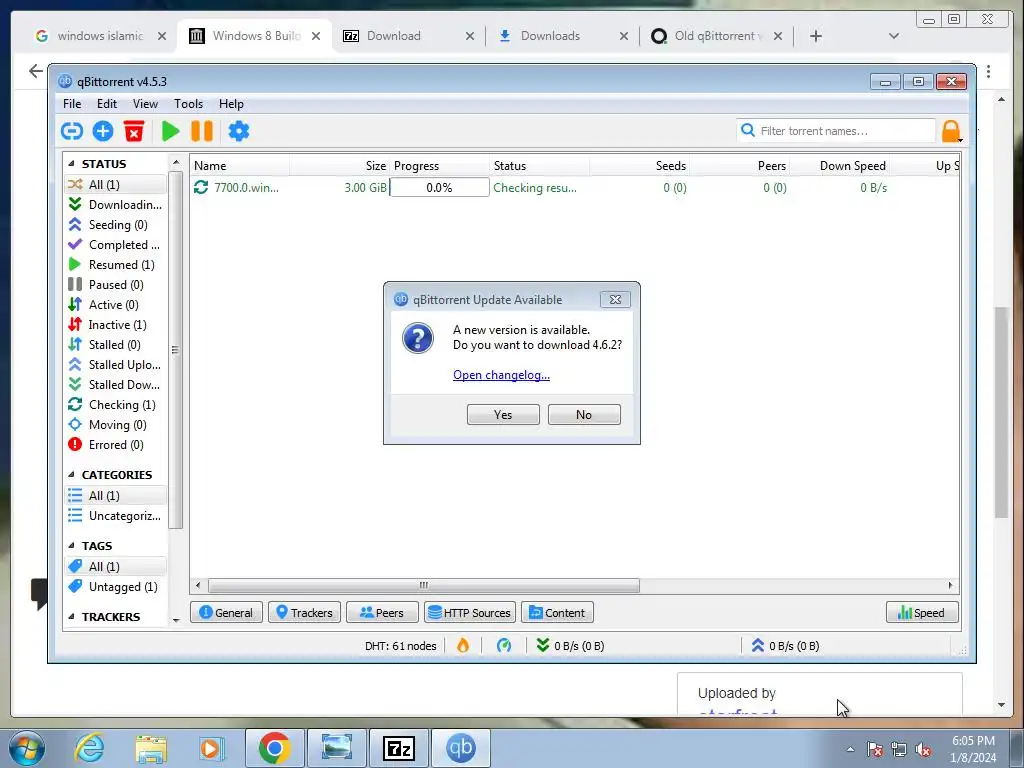Select the 7700.0.win torrent row
Screen dimensions: 1024x768
[575, 187]
